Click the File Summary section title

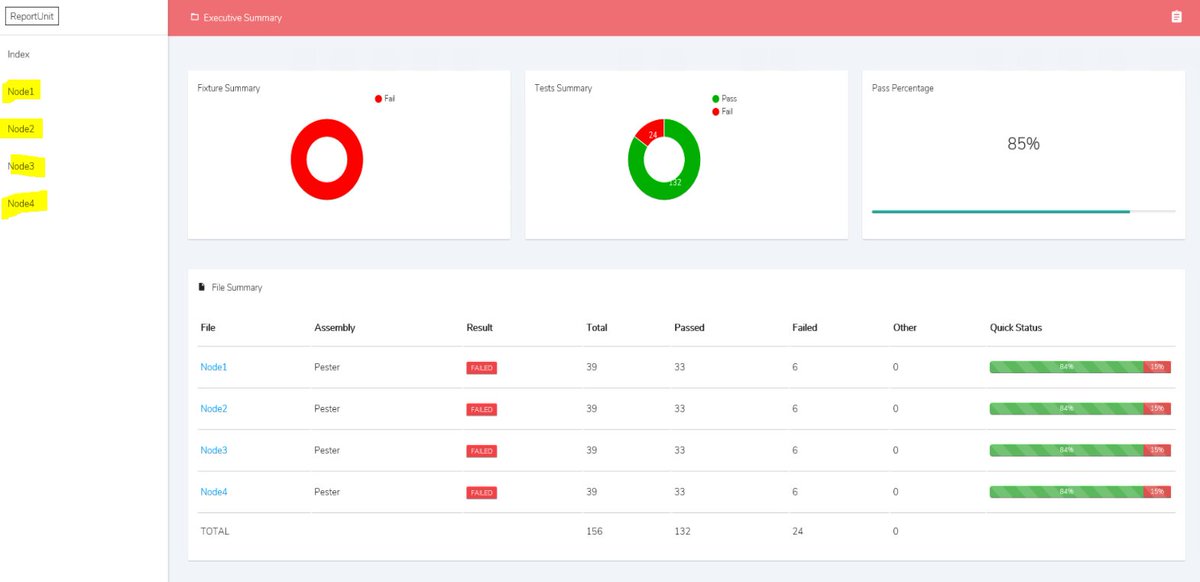[x=237, y=287]
